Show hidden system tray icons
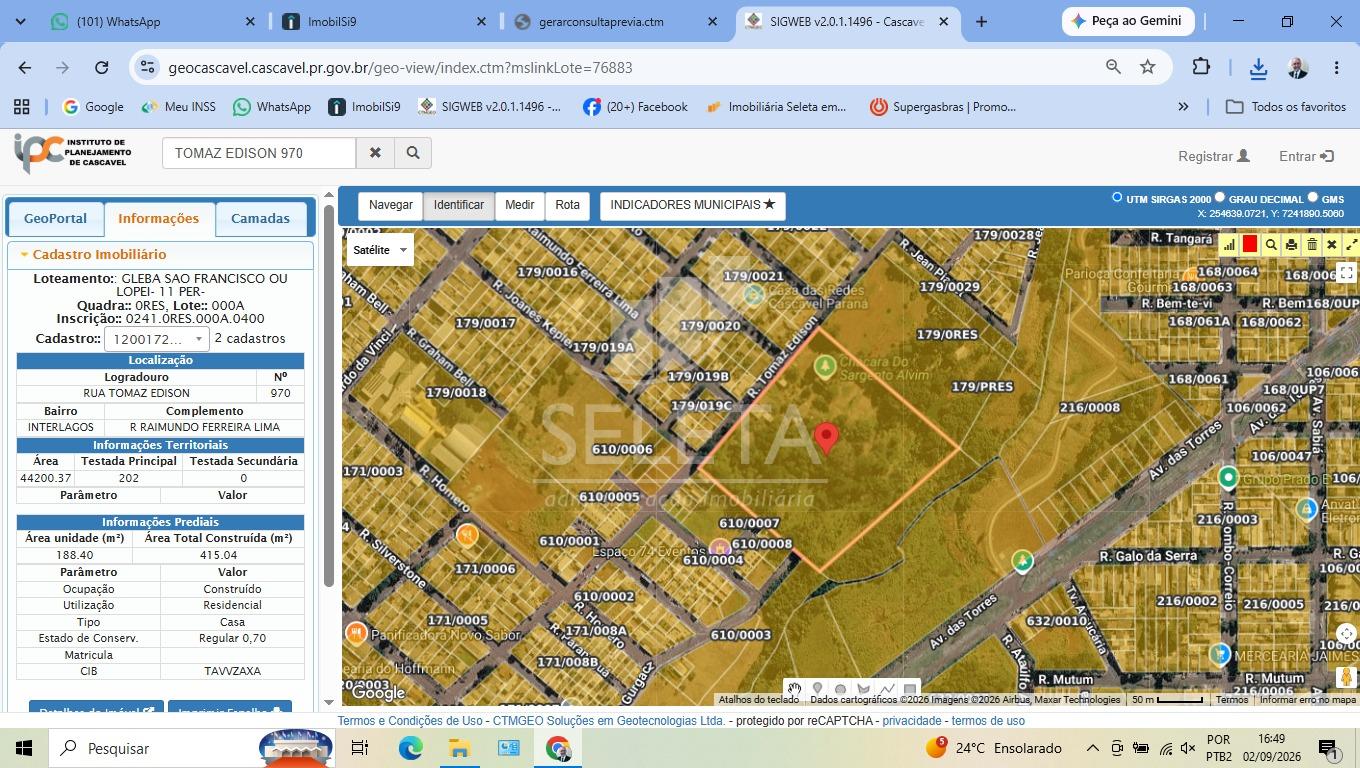The width and height of the screenshot is (1360, 768). pyautogui.click(x=1092, y=748)
